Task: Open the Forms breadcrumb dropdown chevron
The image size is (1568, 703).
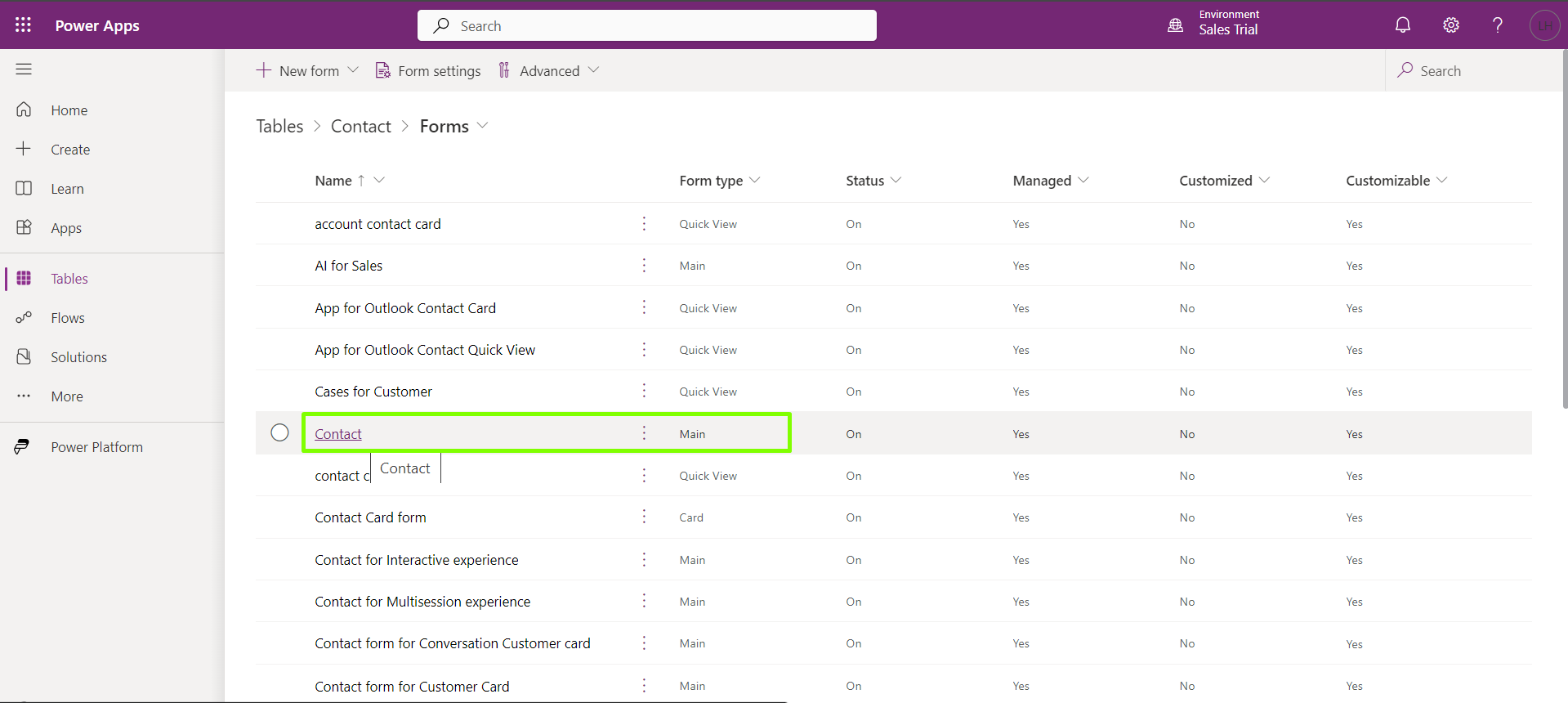Action: [483, 126]
